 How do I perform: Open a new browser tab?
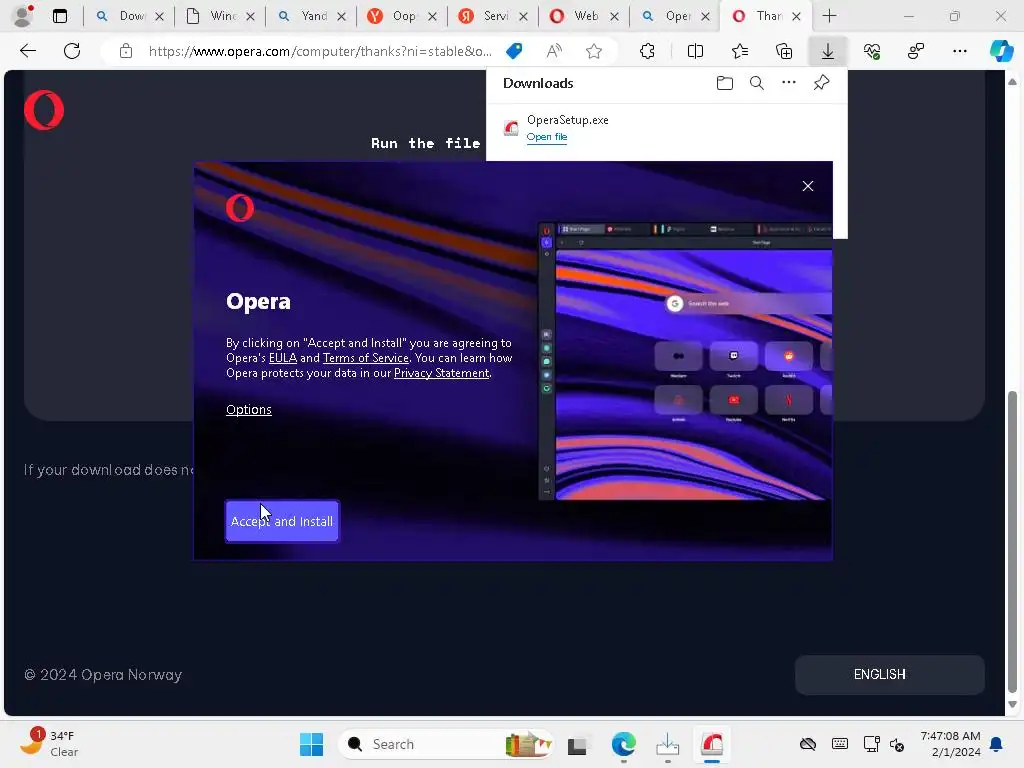[x=829, y=16]
